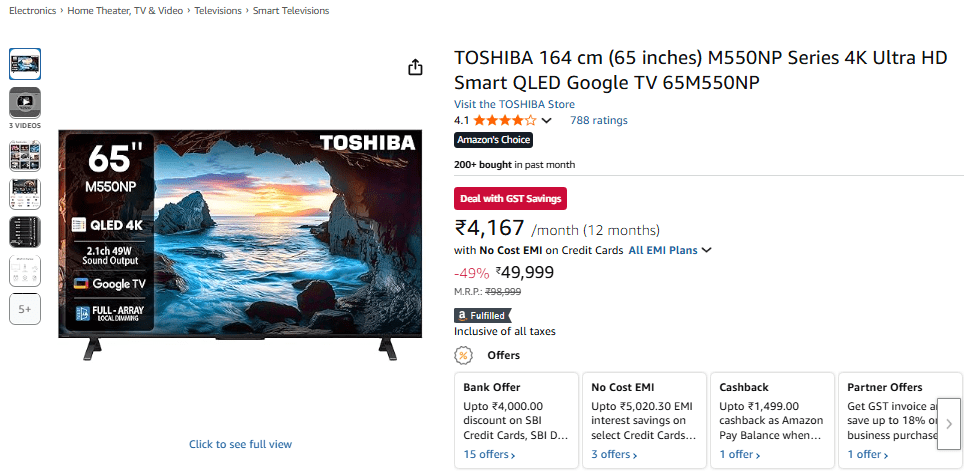
Task: Open Electronics breadcrumb category
Action: [x=33, y=11]
